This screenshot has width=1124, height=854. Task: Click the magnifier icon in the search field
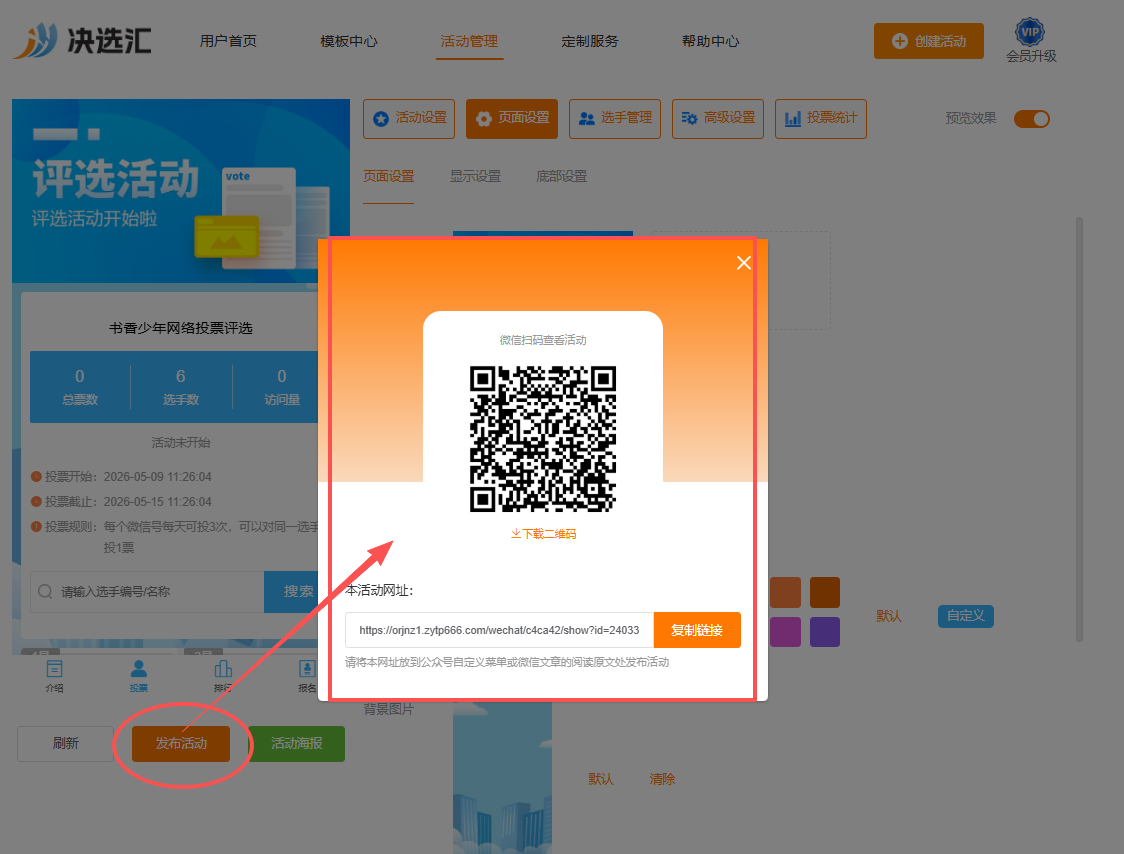coord(45,592)
